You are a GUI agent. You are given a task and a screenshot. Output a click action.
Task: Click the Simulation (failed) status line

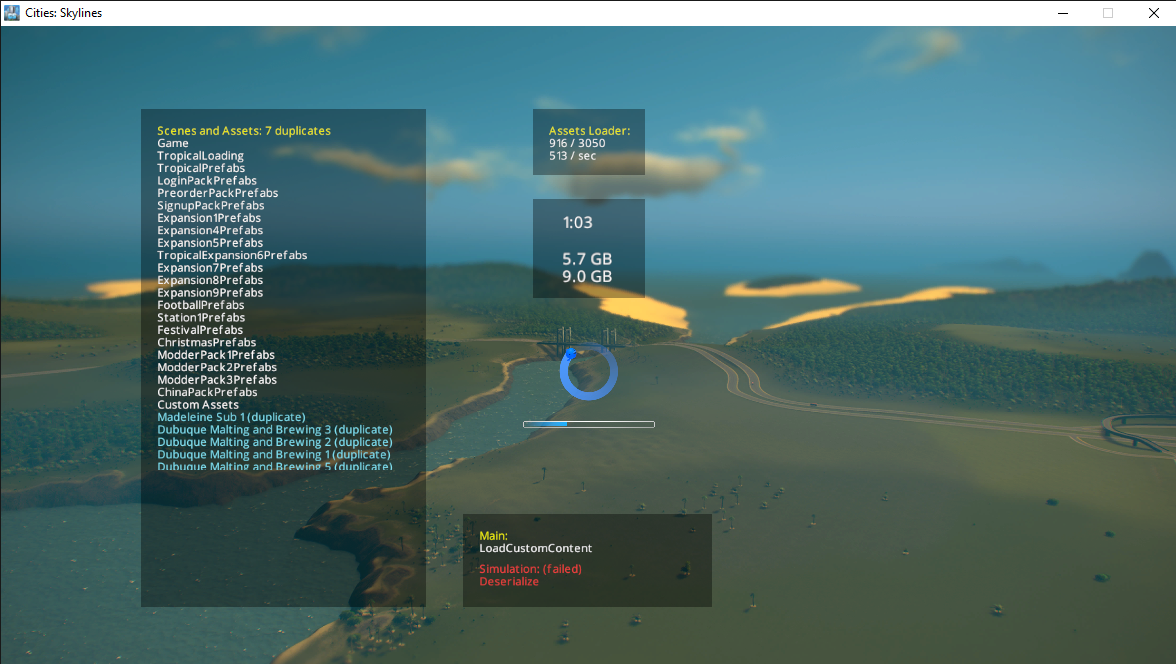tap(530, 568)
